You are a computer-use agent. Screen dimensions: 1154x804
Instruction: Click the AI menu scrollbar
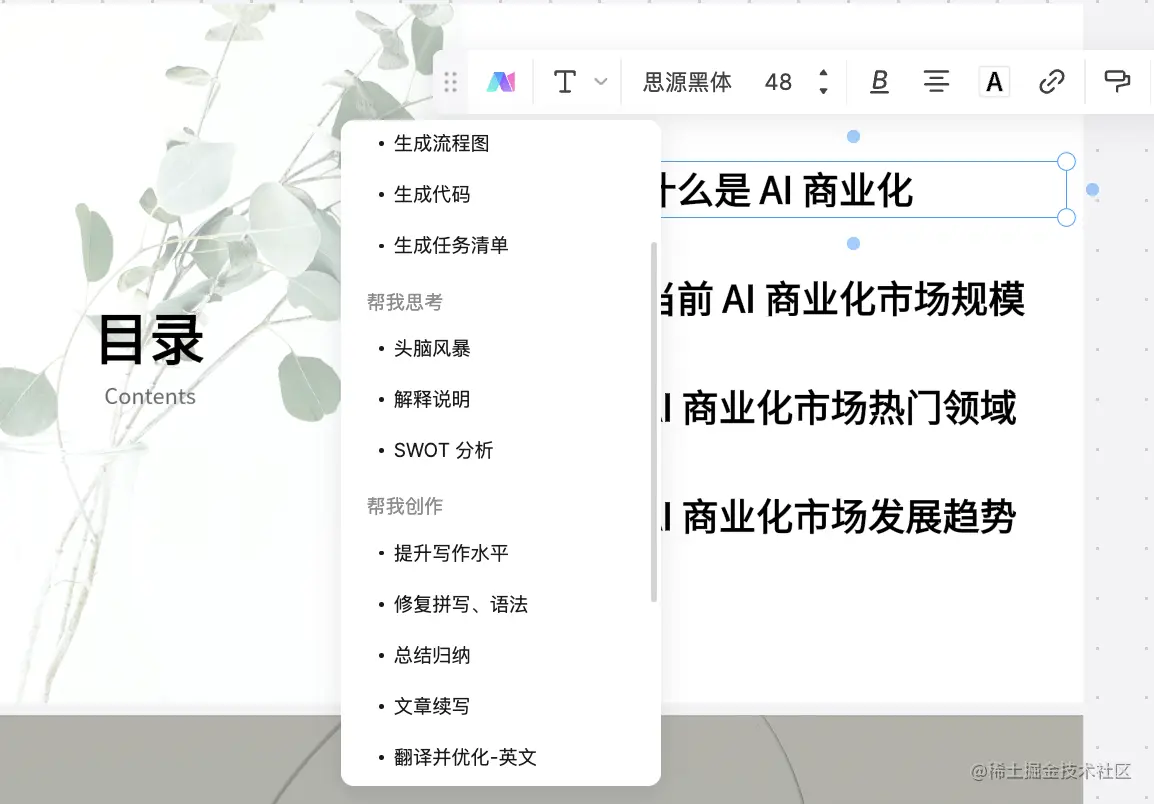[x=652, y=420]
